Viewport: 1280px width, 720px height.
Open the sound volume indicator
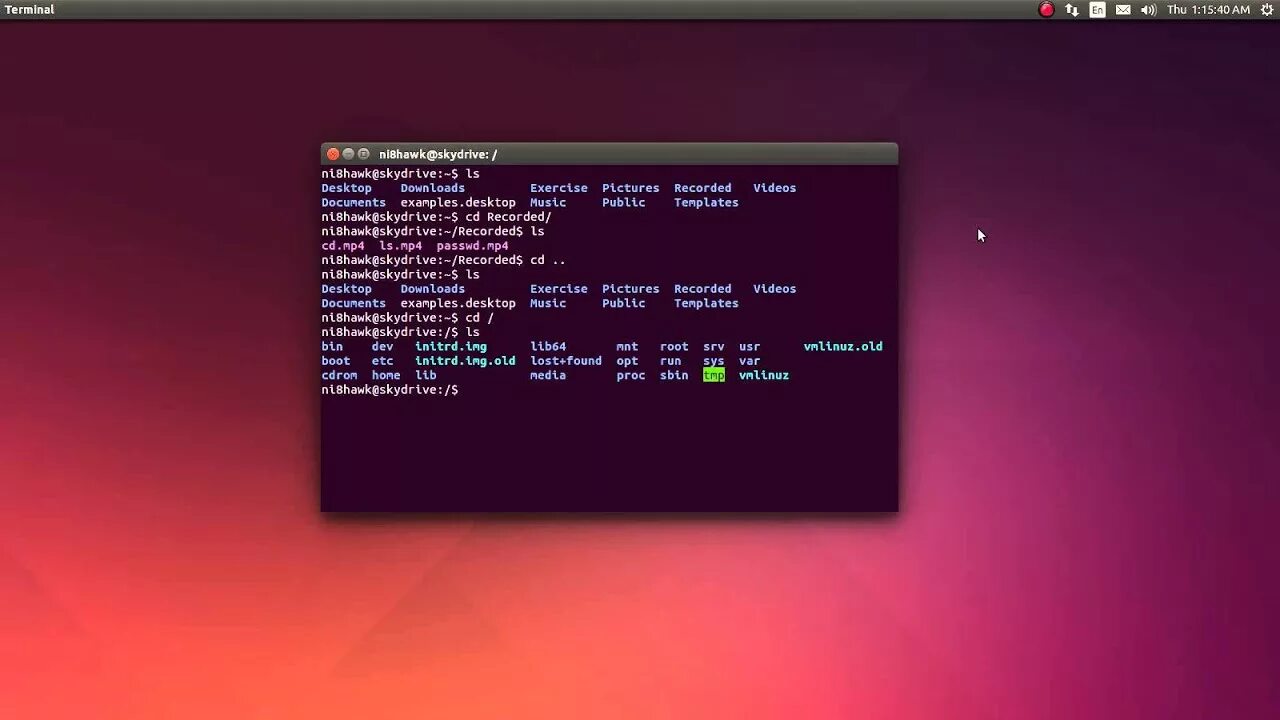(1148, 10)
